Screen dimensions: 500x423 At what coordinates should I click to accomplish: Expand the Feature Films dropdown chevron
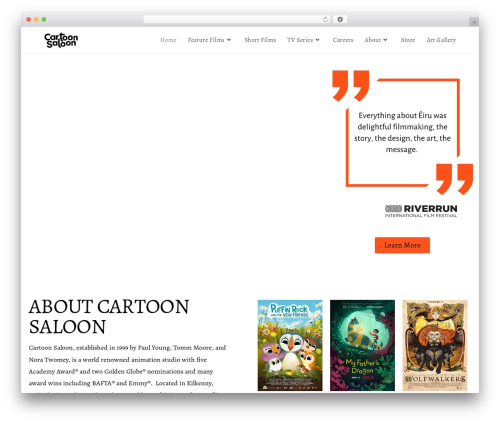pos(229,40)
